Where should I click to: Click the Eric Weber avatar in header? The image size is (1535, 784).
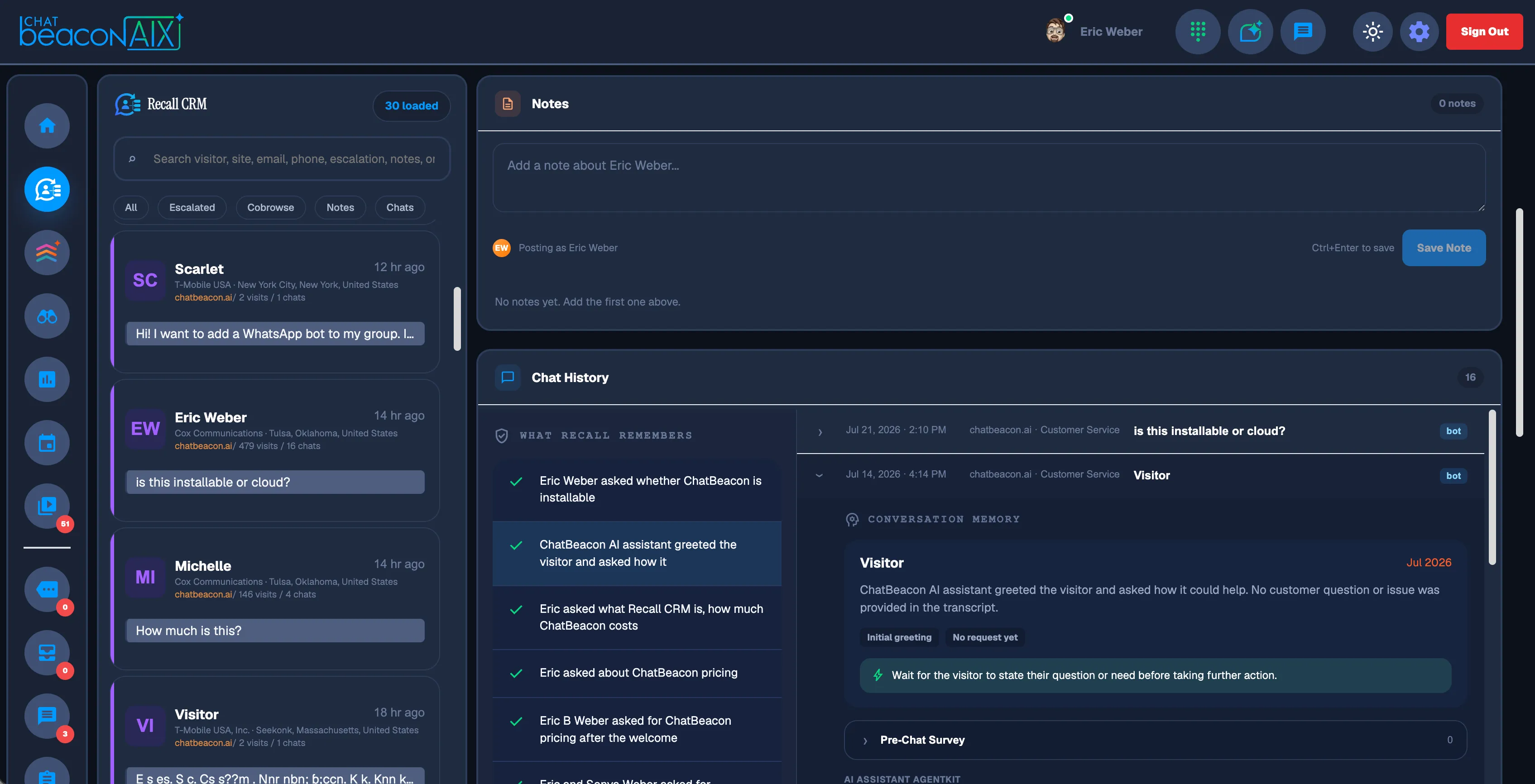point(1055,30)
